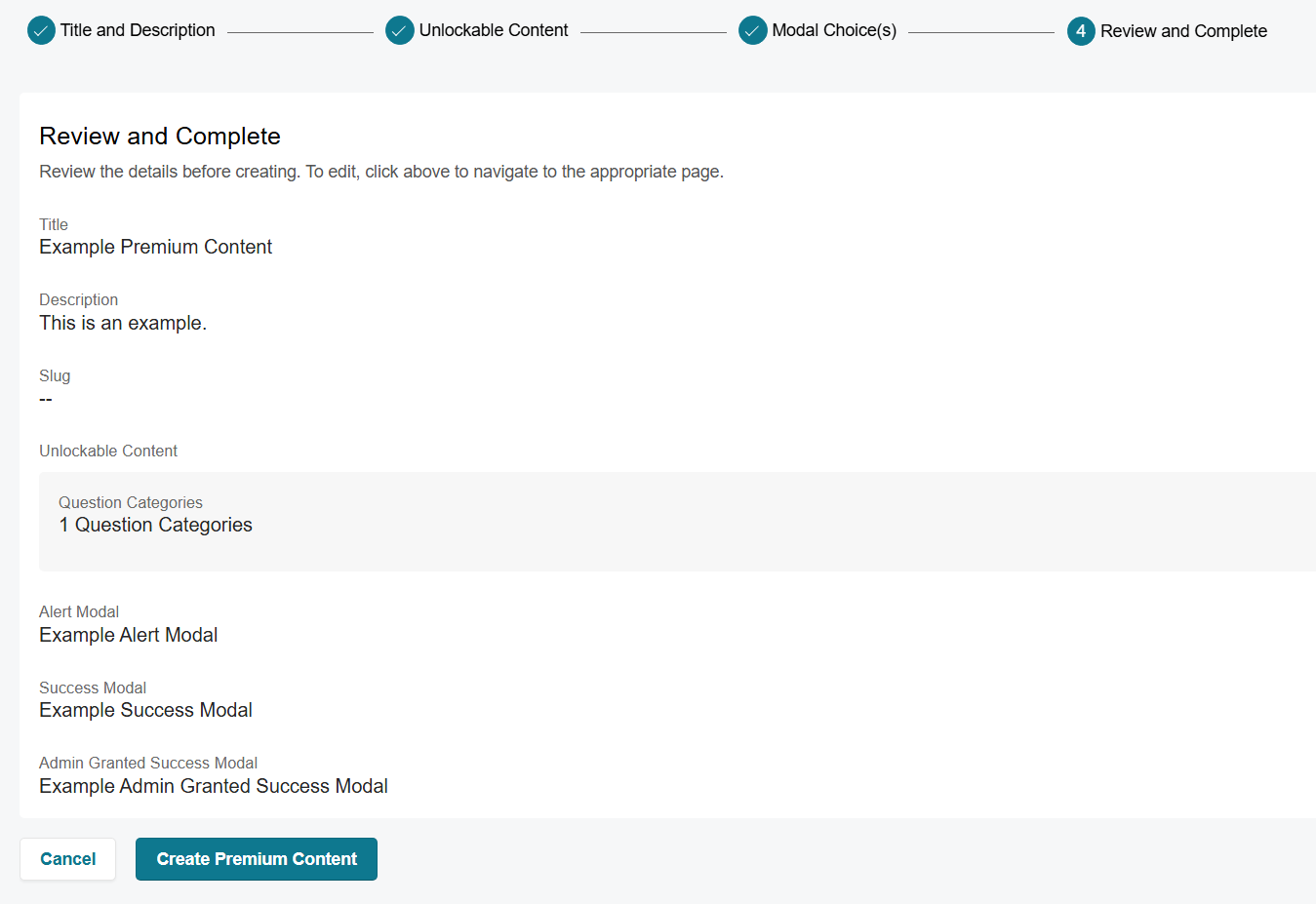
Task: Click the checkmark icon beside Modal Choice(s)
Action: (753, 31)
